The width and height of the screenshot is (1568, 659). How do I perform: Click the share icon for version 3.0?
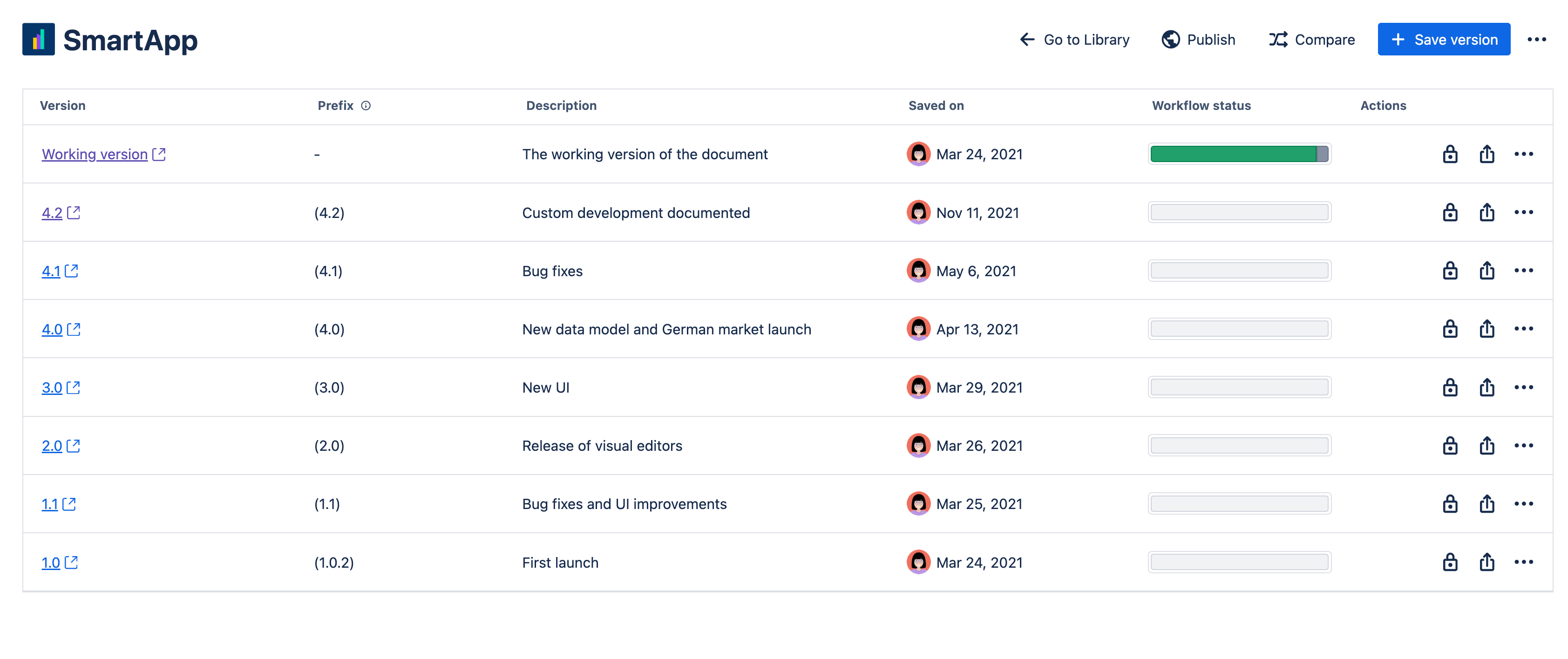pos(1487,387)
